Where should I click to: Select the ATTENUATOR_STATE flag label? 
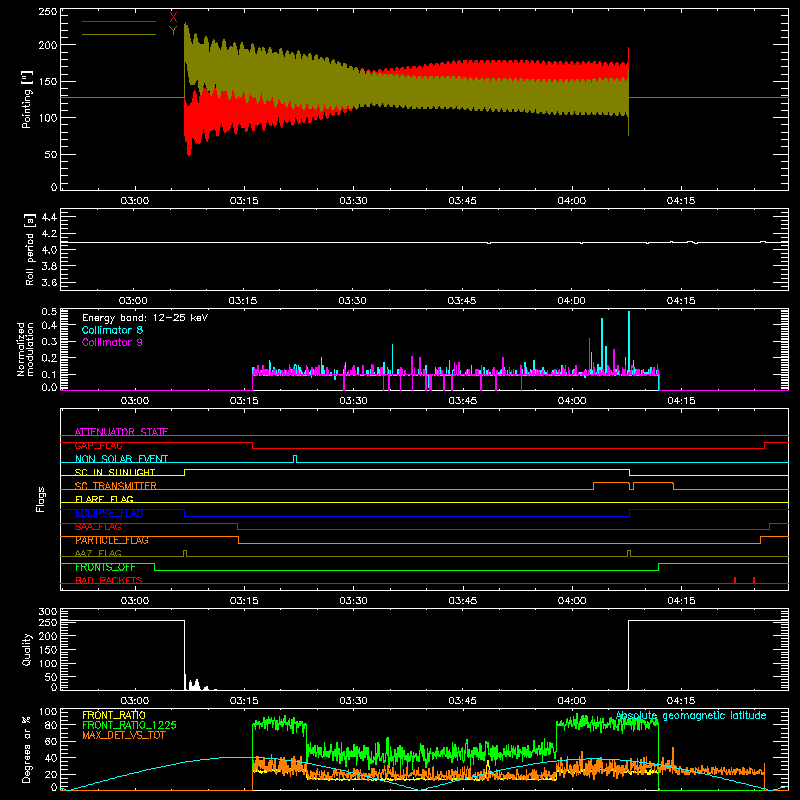tap(121, 432)
